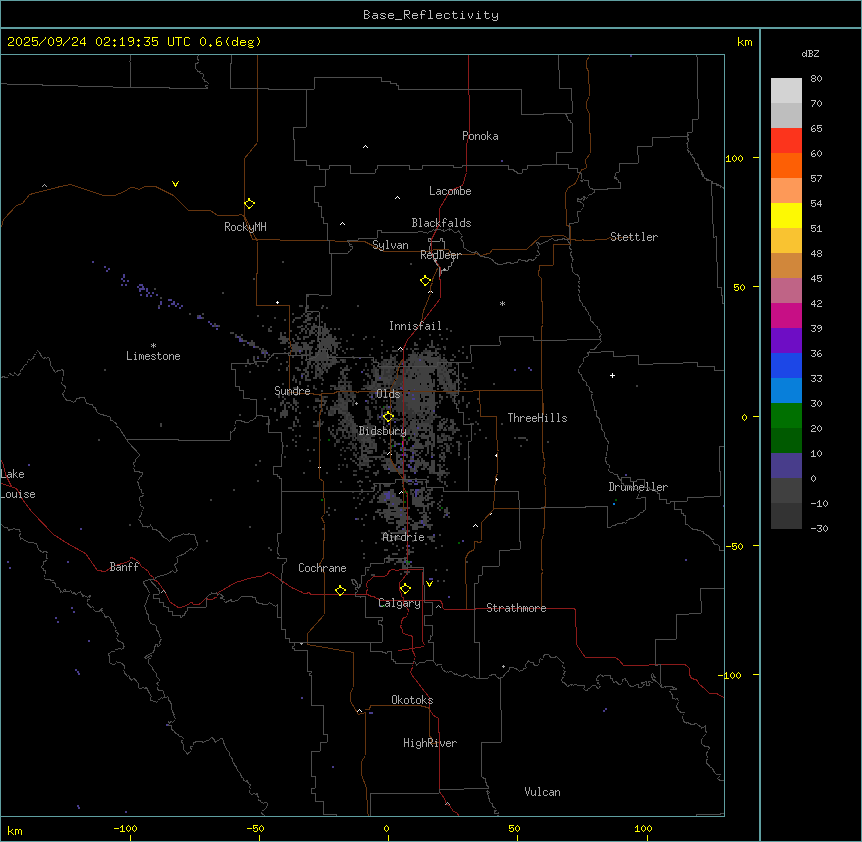Select the yellow diamond marker under Cochrane
Image resolution: width=862 pixels, height=842 pixels.
(341, 591)
